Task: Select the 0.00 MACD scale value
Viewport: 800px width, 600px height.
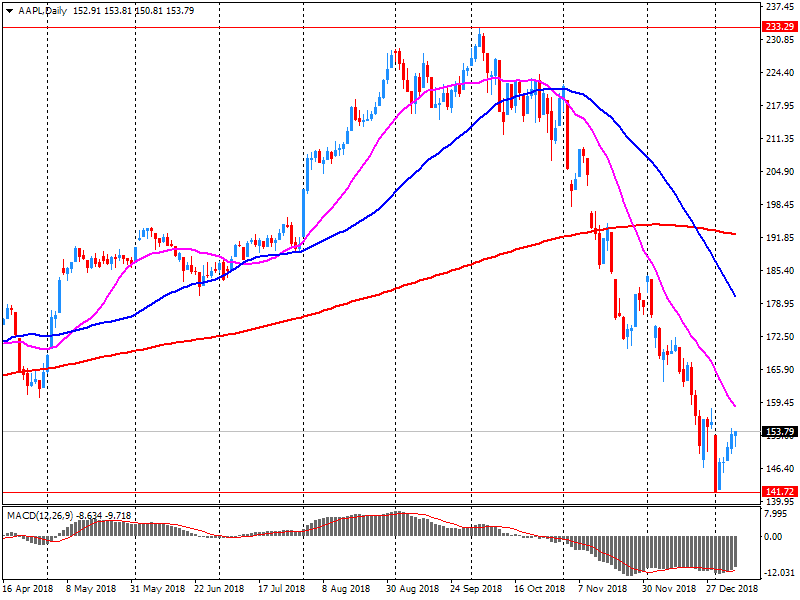Action: tap(773, 536)
